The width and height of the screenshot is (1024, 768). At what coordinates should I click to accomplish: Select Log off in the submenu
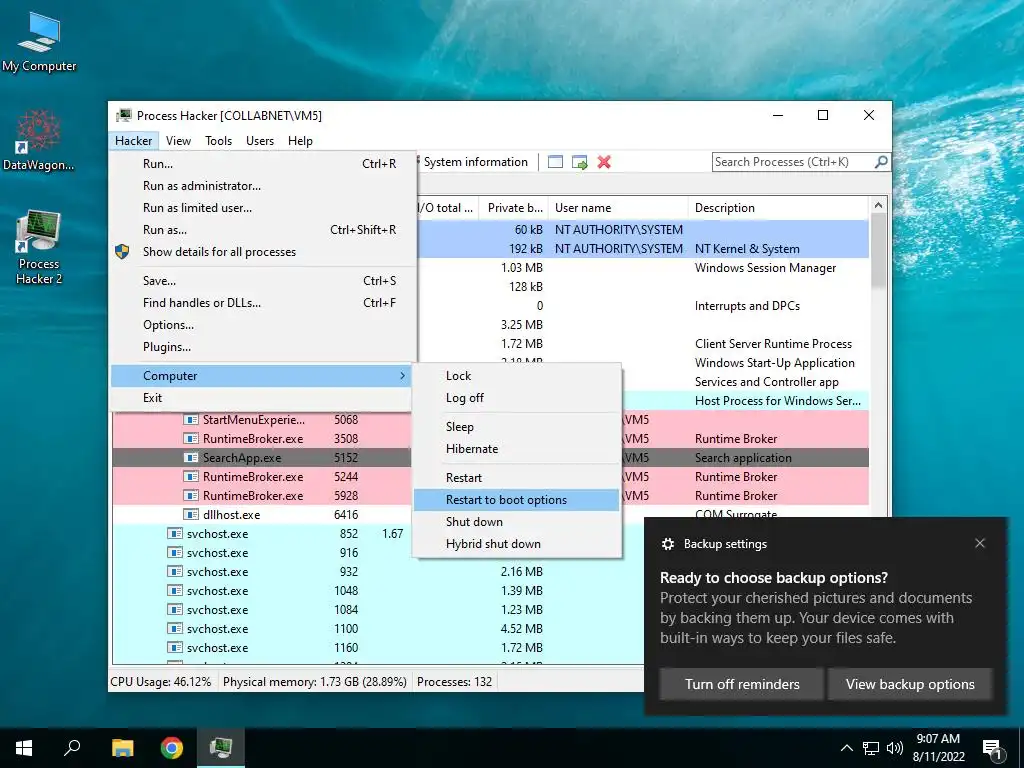517,398
